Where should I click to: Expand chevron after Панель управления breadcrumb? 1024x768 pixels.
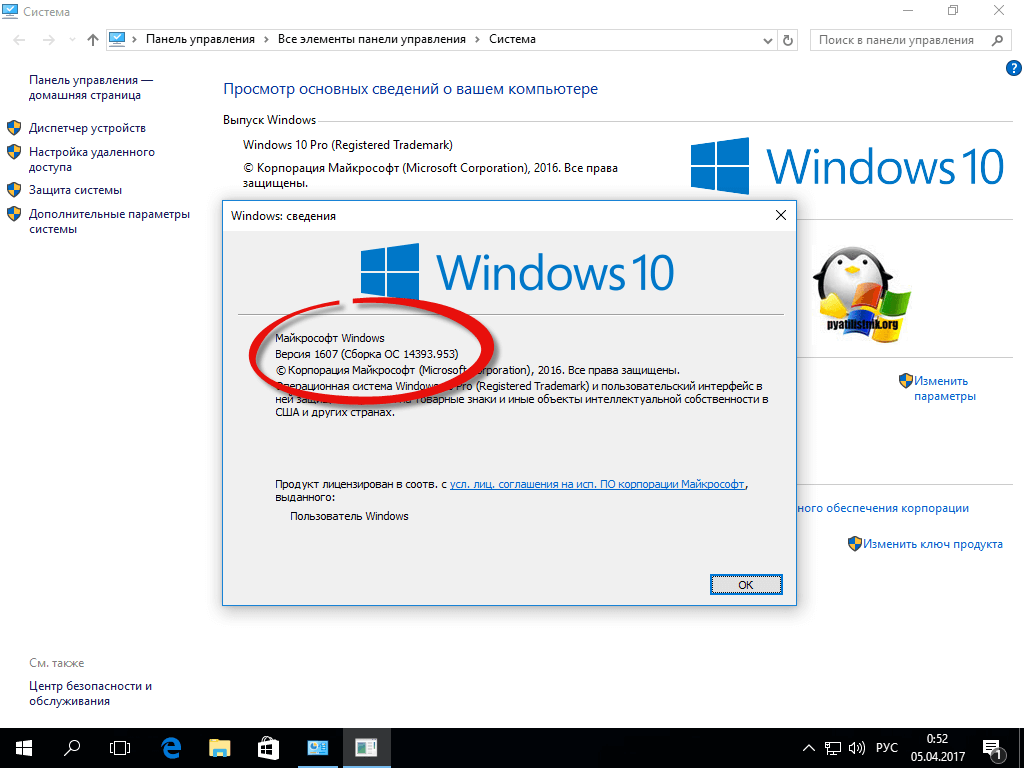[266, 40]
